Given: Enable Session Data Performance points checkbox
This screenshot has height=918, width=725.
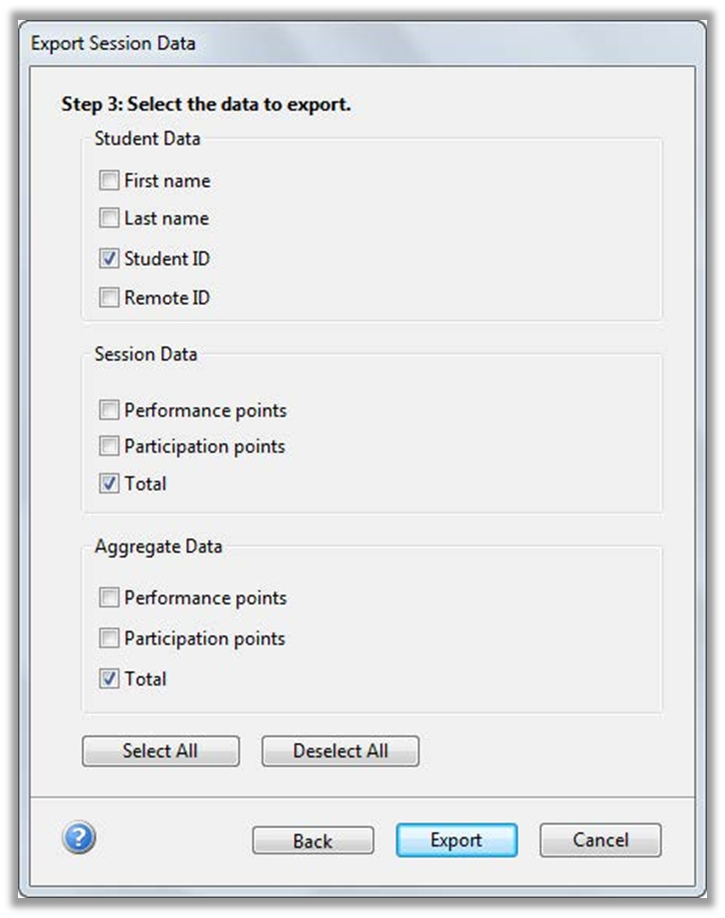Looking at the screenshot, I should 109,410.
